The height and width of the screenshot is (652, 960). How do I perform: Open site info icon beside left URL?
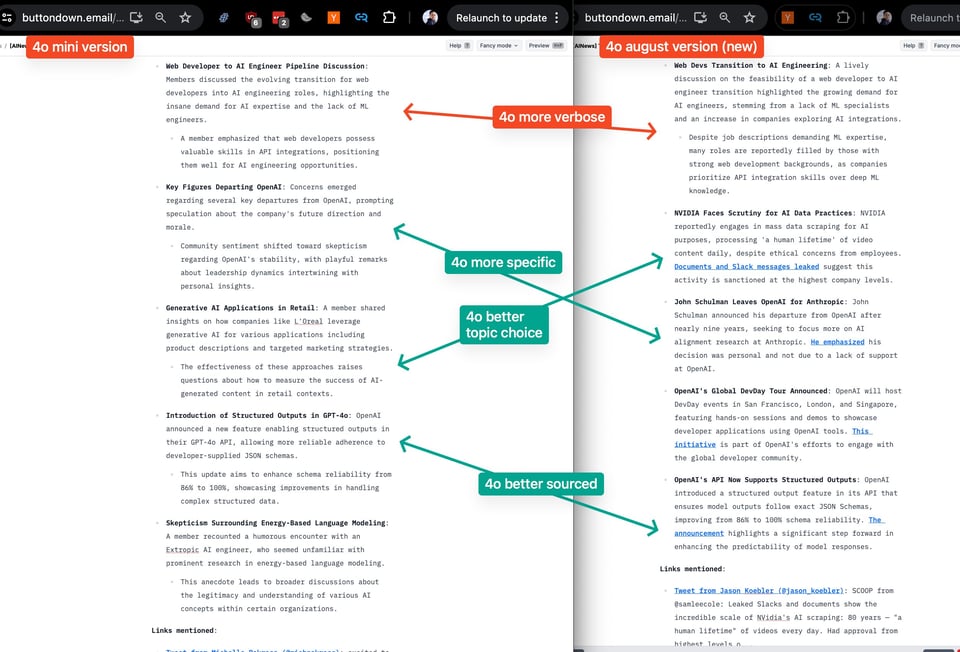tap(8, 17)
